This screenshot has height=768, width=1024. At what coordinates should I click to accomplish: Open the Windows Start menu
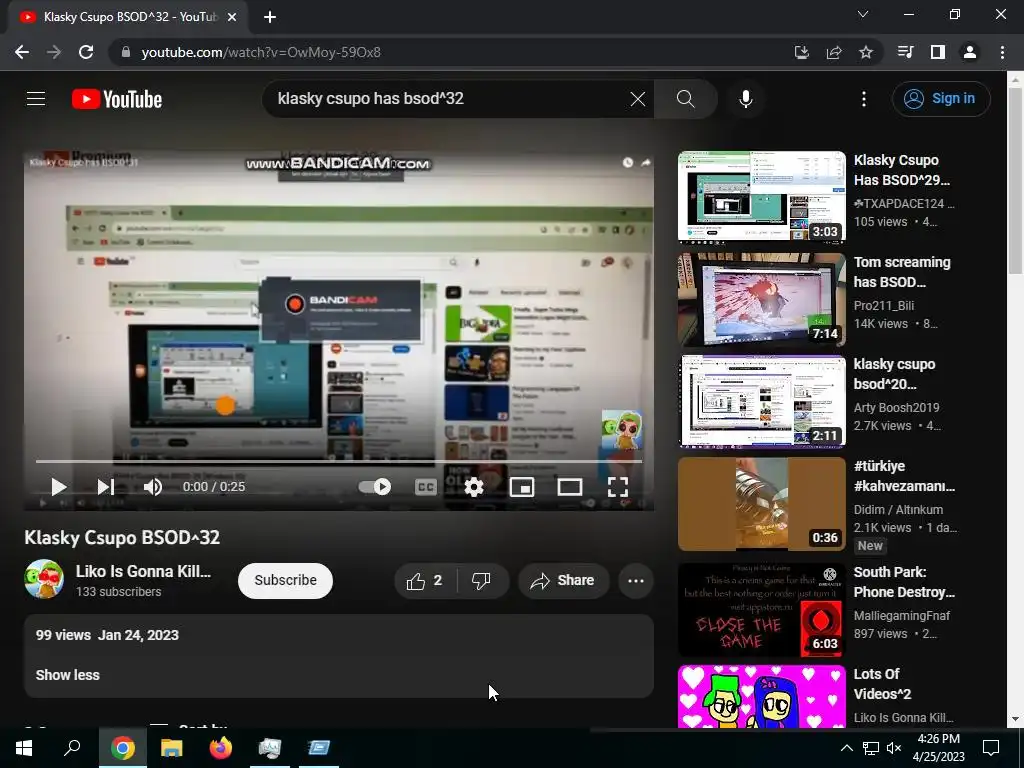24,748
